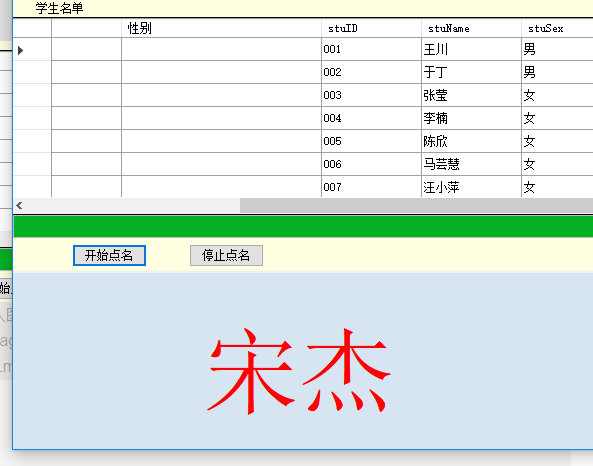Select the name cell 汪小萍

[471, 186]
